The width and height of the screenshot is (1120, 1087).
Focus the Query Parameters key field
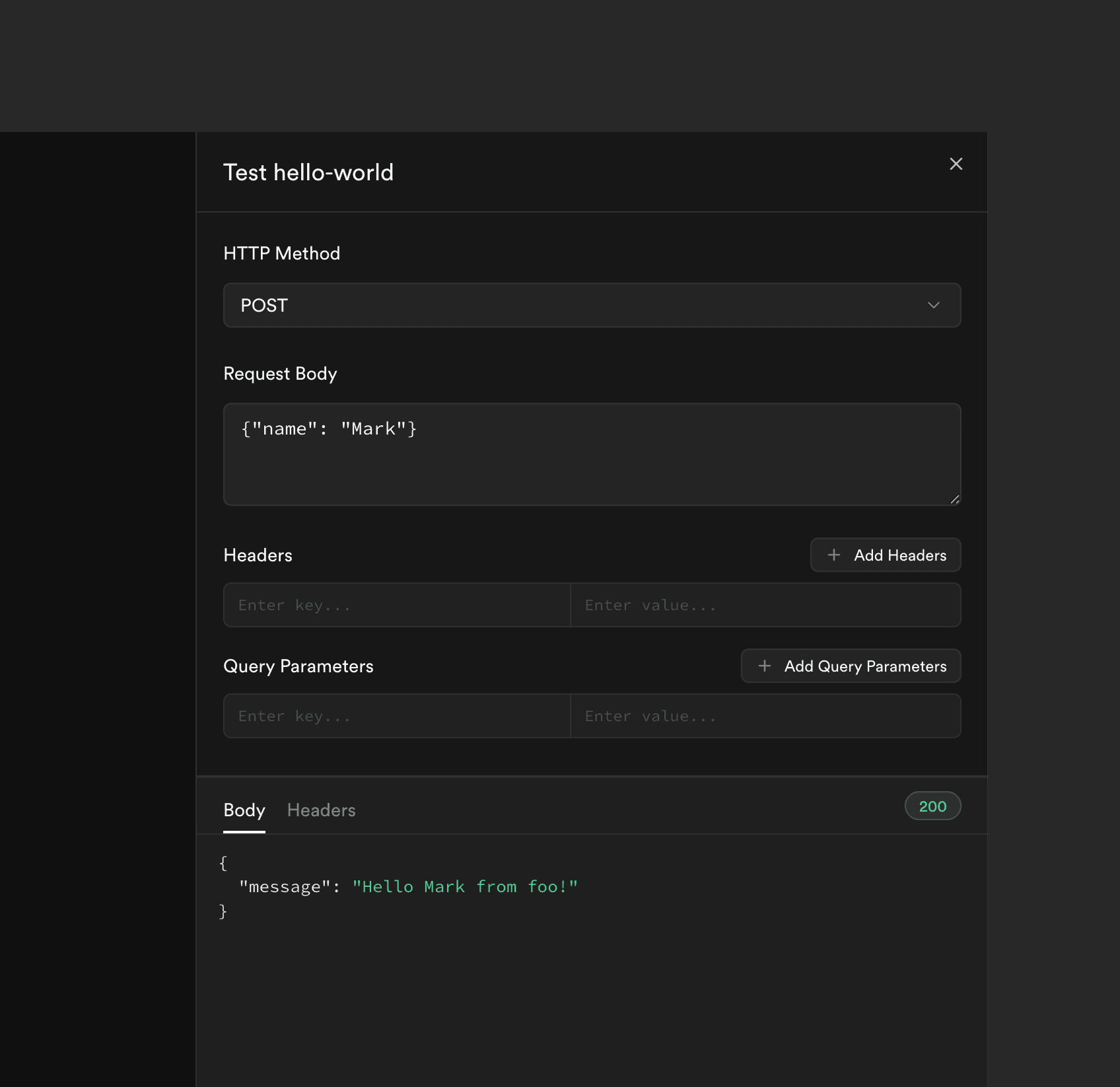(x=397, y=716)
